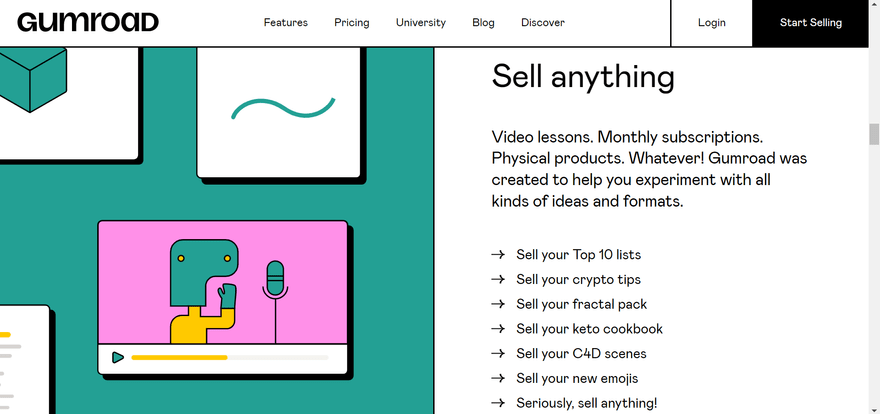The image size is (880, 414).
Task: Go to University section
Action: (421, 22)
